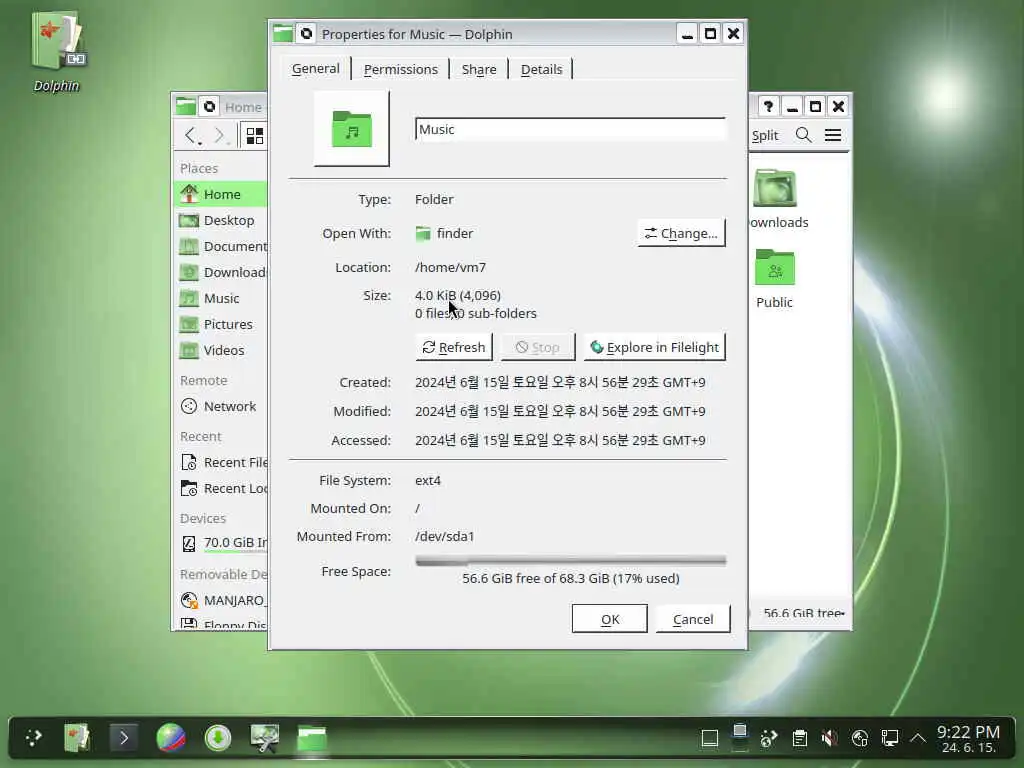
Task: Open Recent Locations in Dolphin sidebar
Action: pos(221,488)
